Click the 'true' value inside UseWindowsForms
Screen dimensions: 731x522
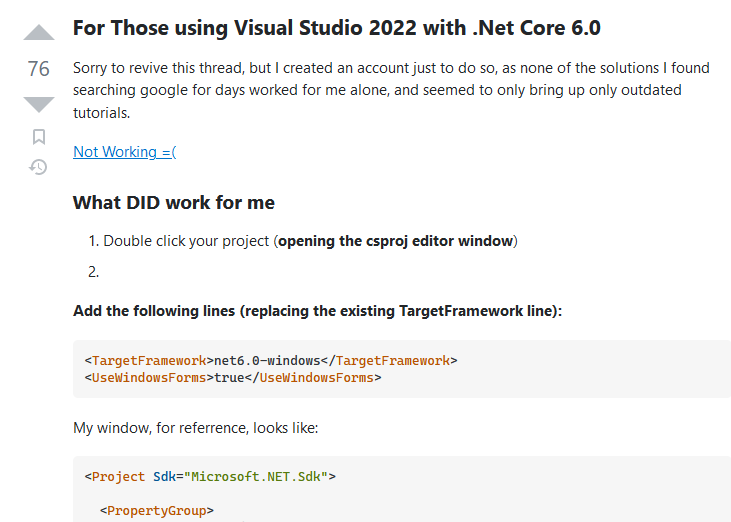[230, 378]
